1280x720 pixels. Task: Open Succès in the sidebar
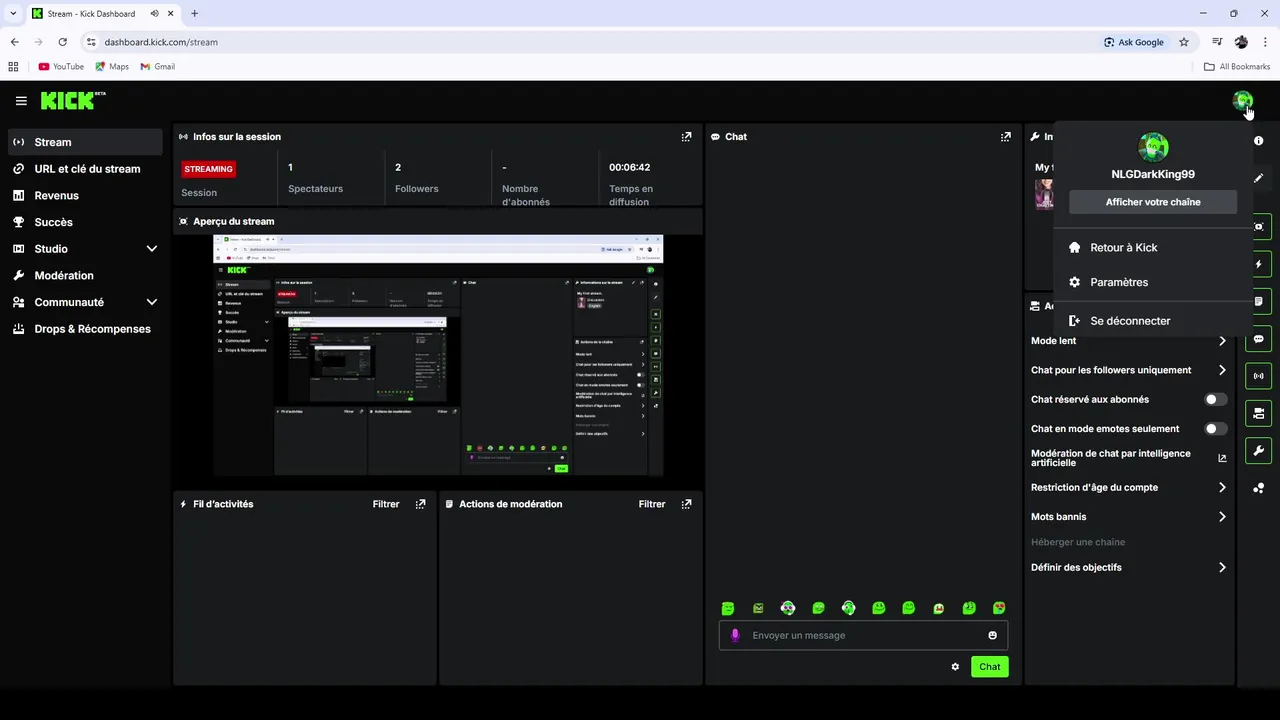85,222
